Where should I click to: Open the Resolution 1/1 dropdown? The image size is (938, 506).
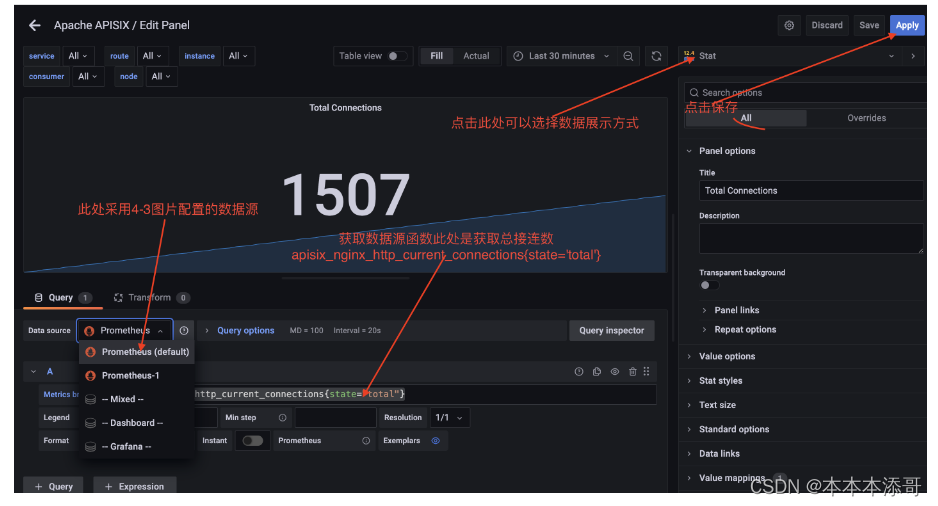point(449,417)
